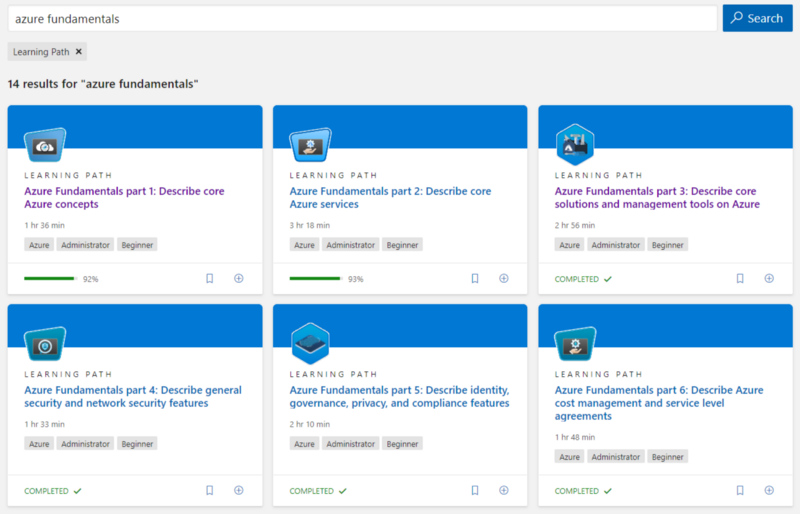Image resolution: width=800 pixels, height=514 pixels.
Task: Click the part 2 badge icon
Action: (310, 145)
